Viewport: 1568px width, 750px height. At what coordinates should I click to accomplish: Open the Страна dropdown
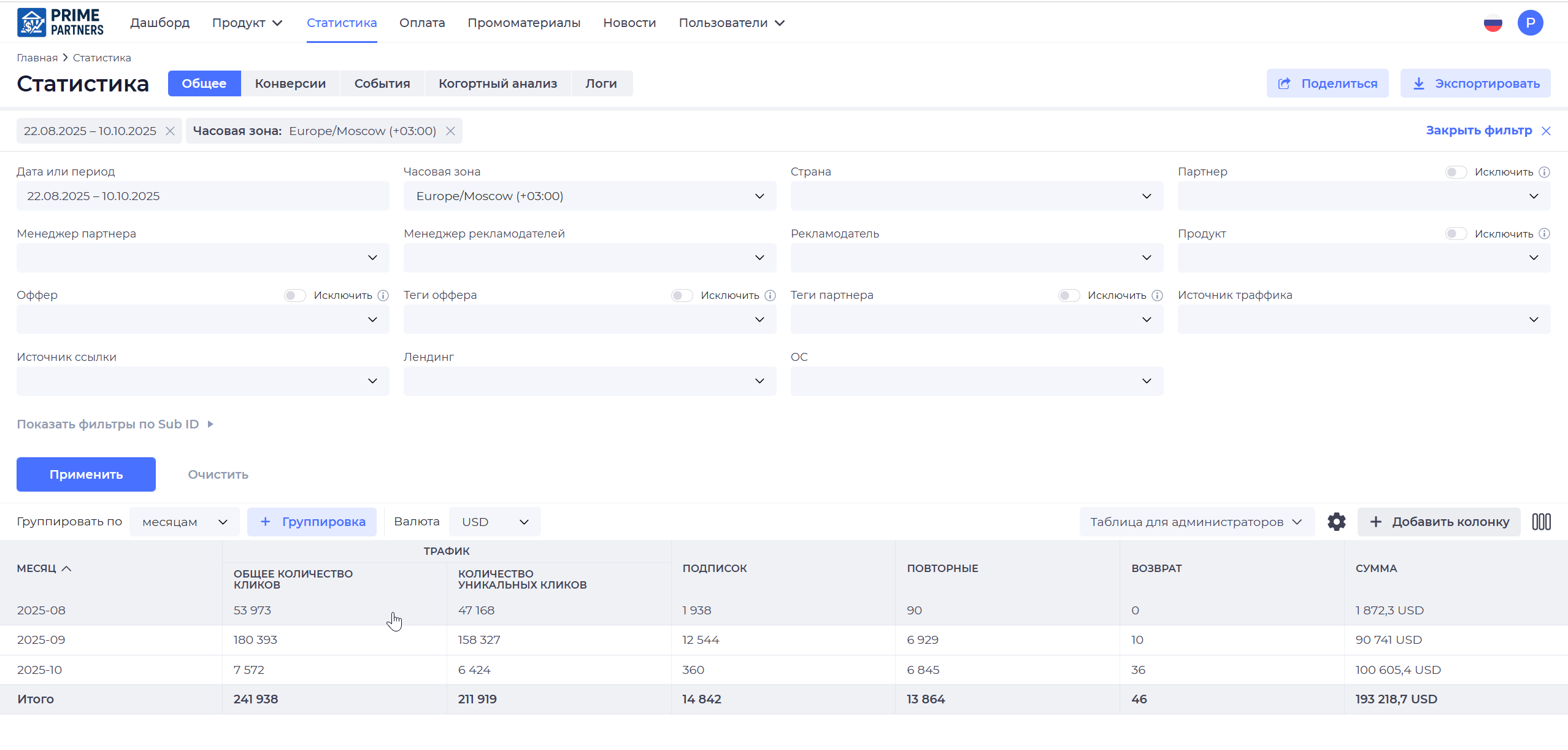coord(976,196)
